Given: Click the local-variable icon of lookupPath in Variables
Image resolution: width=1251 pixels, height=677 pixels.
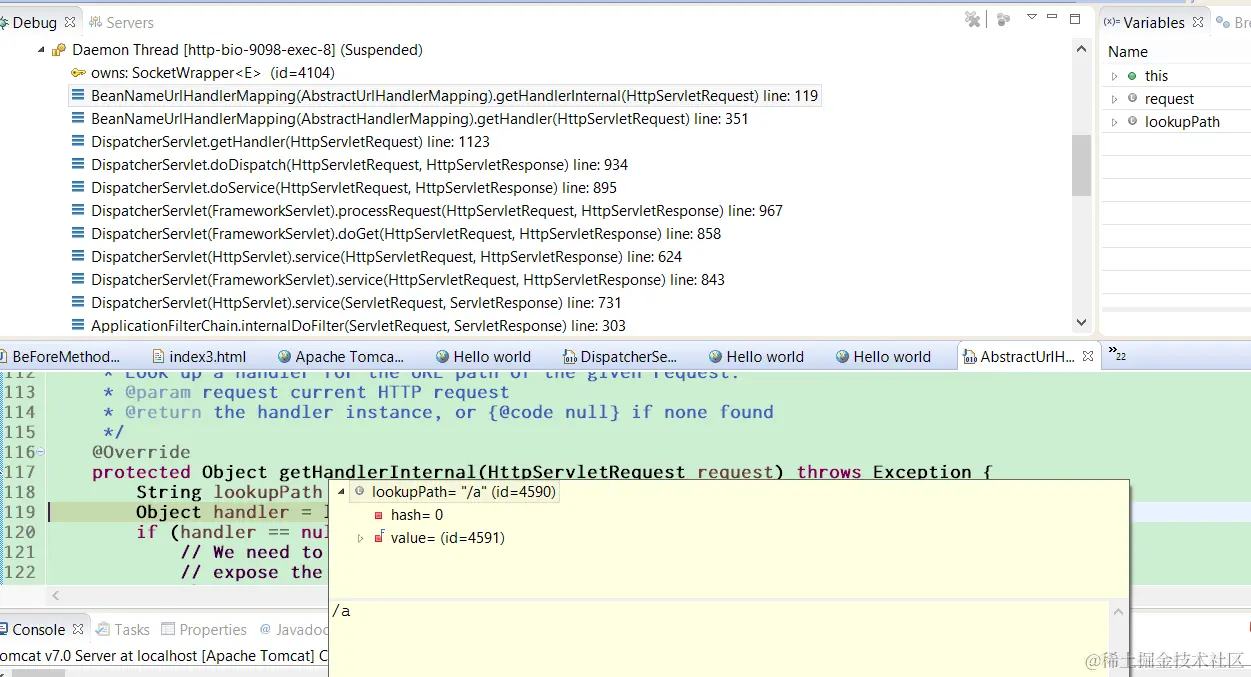Looking at the screenshot, I should (x=1132, y=121).
